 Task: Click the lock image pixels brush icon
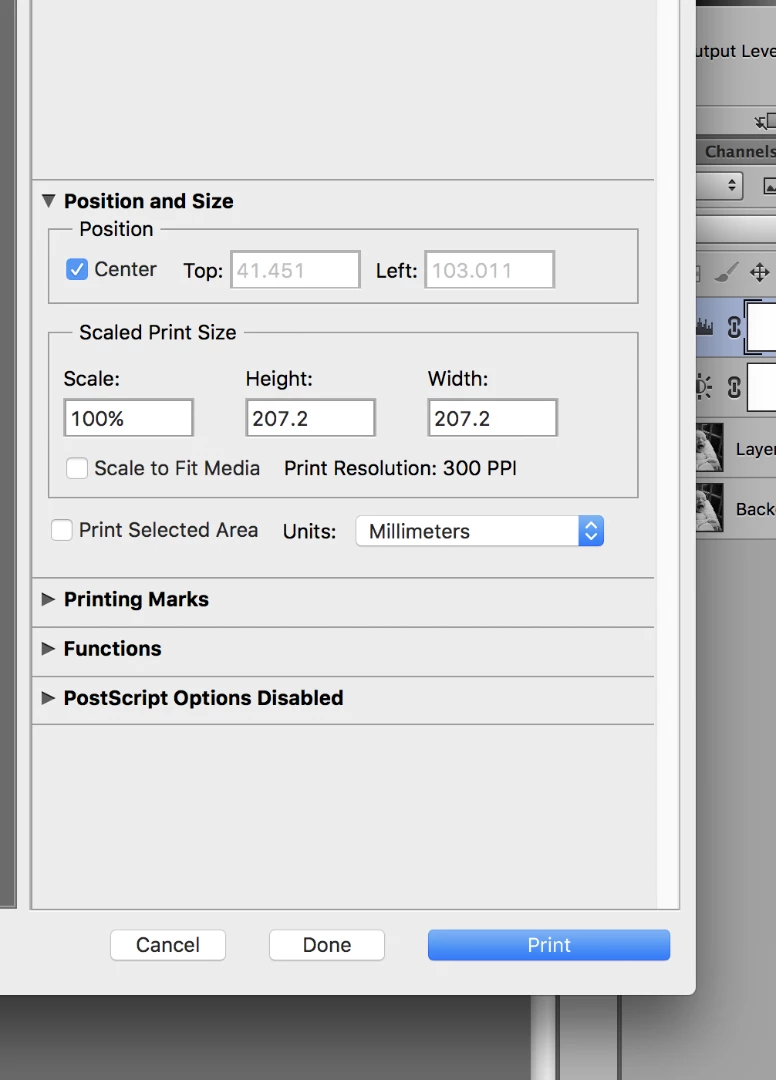[x=726, y=272]
